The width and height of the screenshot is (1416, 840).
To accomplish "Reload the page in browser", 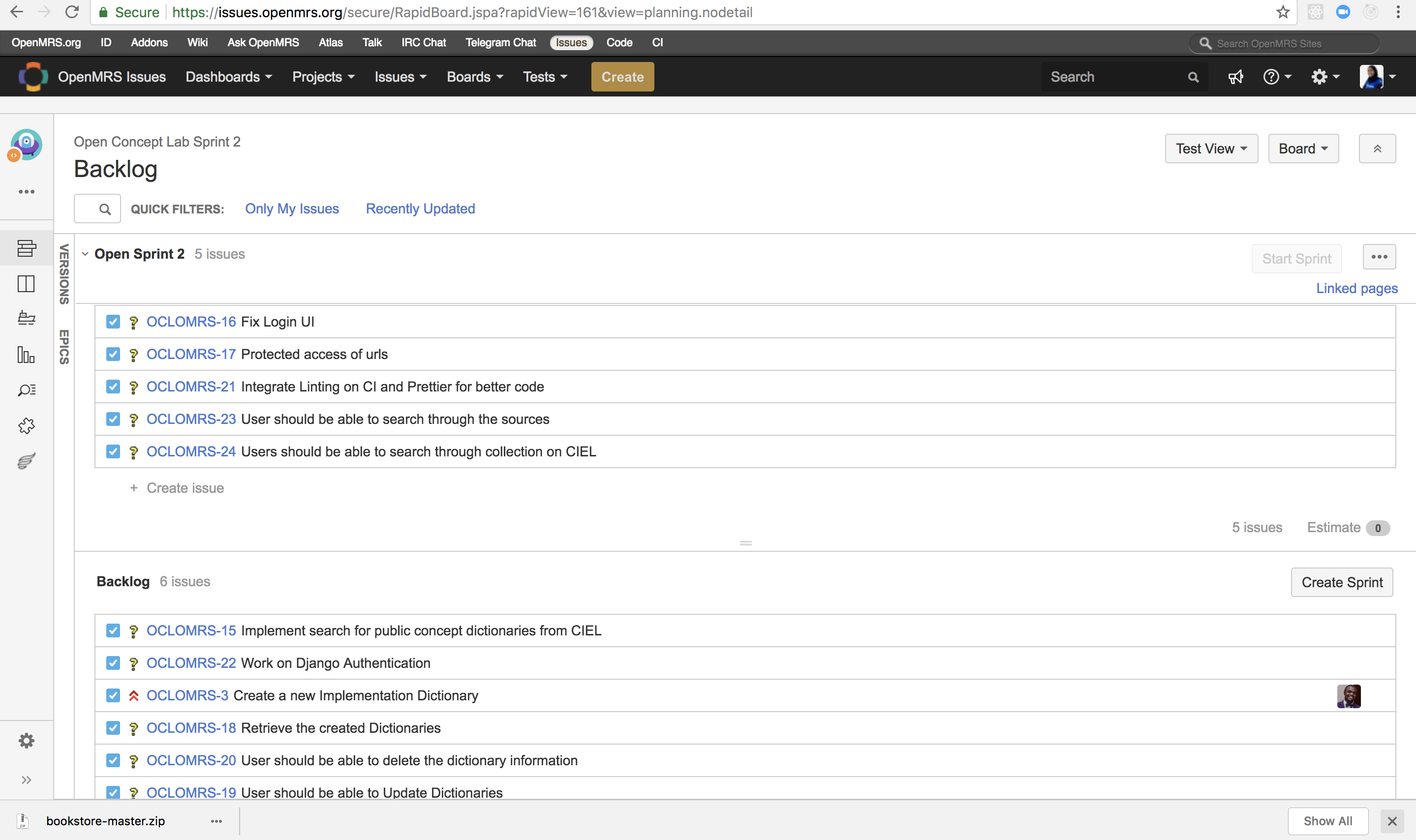I will click(71, 12).
